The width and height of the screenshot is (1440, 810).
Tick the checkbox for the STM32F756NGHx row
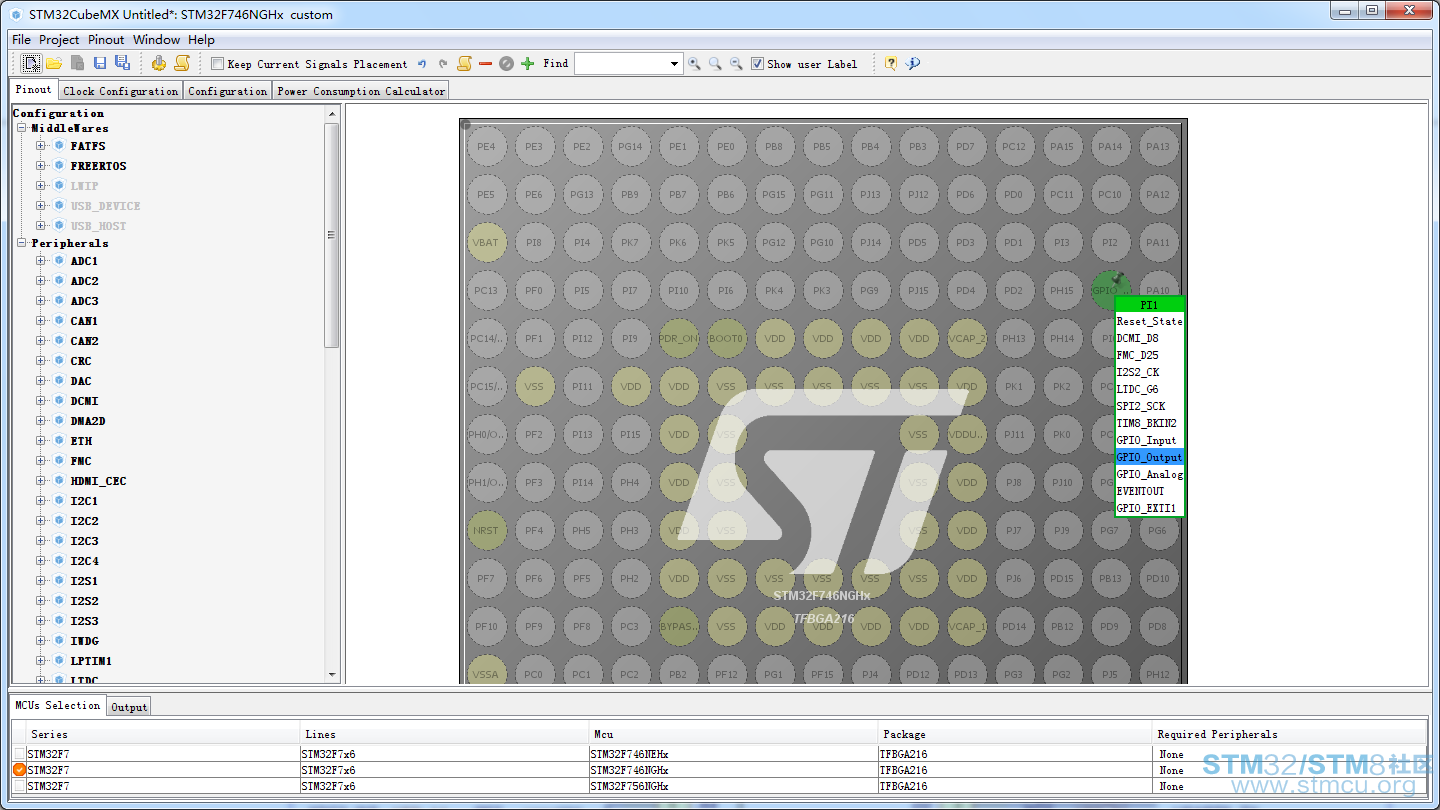(x=20, y=786)
